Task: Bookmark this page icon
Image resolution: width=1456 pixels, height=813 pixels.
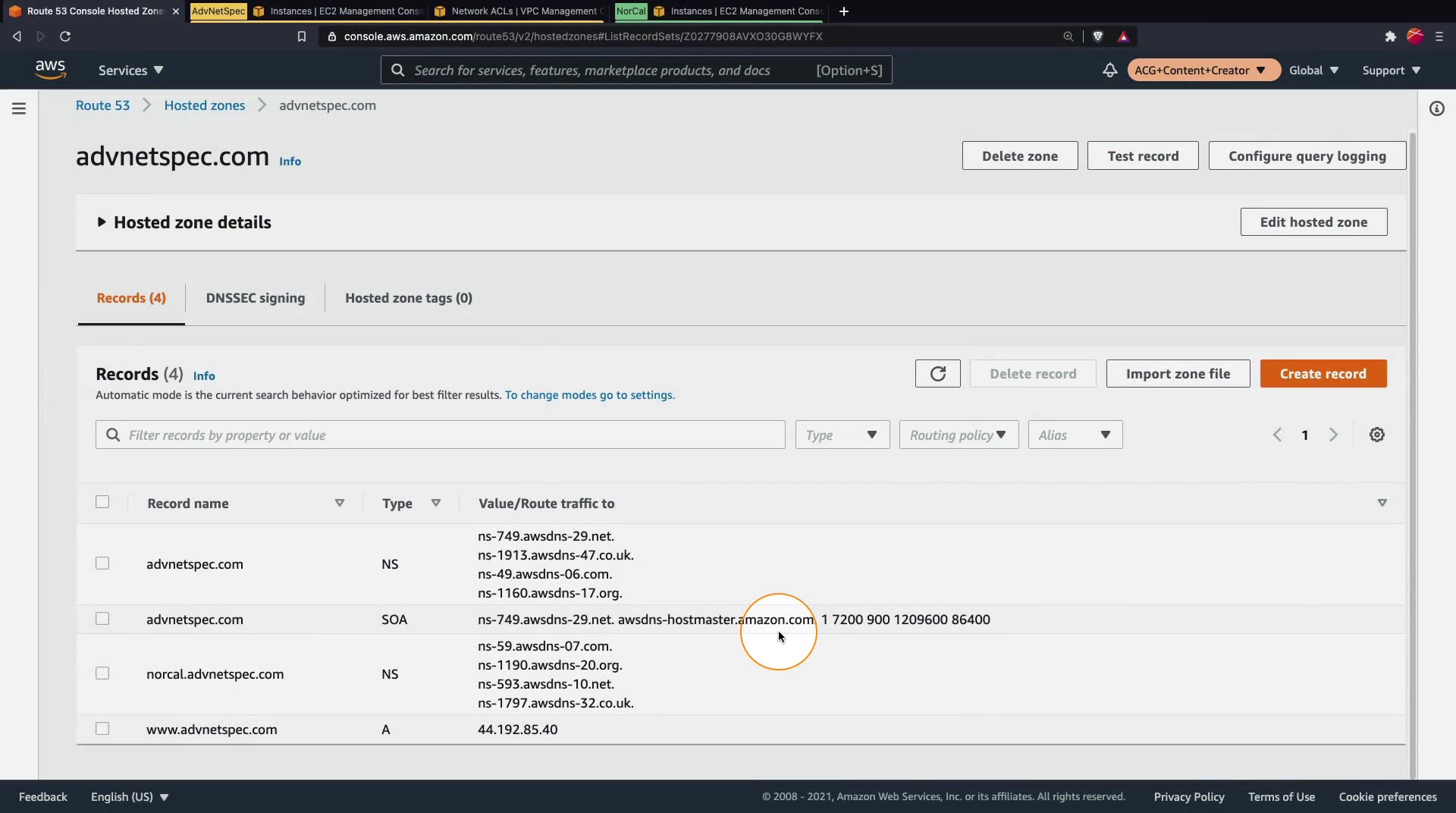Action: pyautogui.click(x=302, y=36)
